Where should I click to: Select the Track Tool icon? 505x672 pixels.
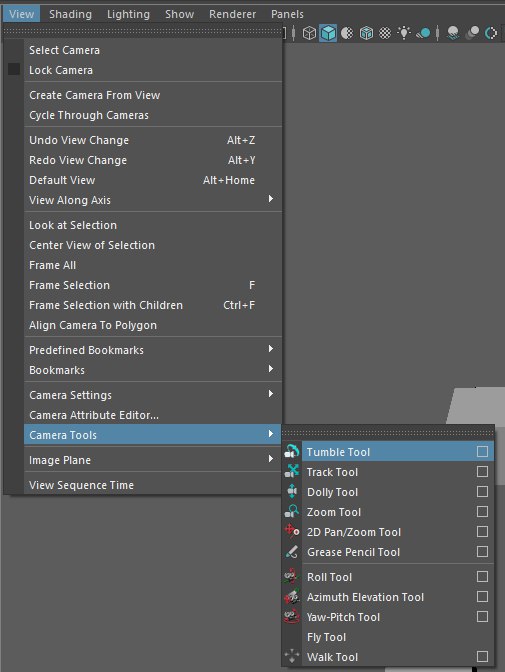292,471
